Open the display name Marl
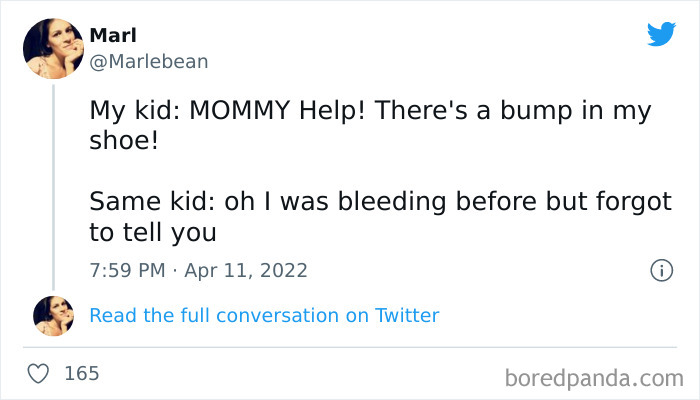This screenshot has width=700, height=400. pos(114,35)
